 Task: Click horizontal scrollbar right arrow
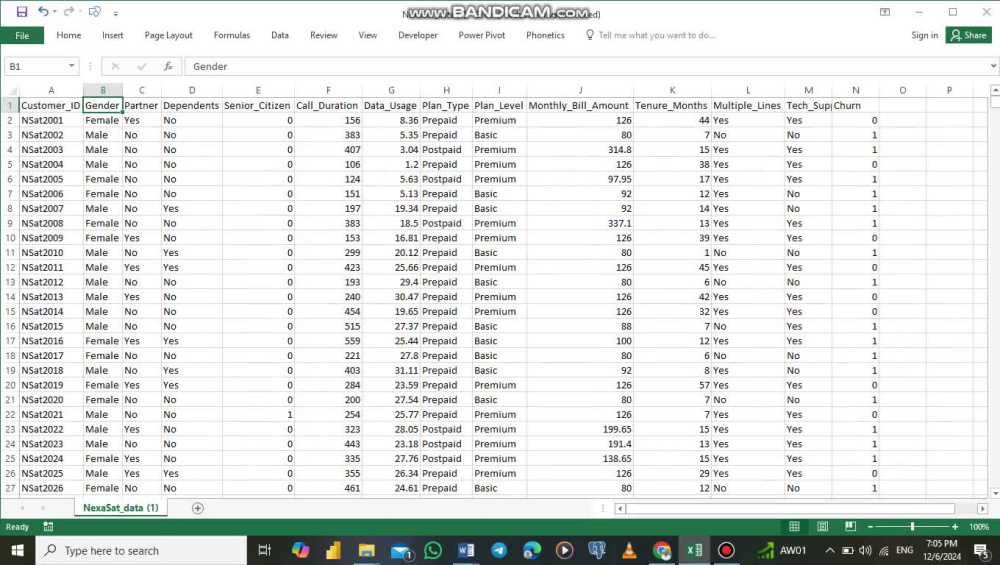pyautogui.click(x=982, y=508)
